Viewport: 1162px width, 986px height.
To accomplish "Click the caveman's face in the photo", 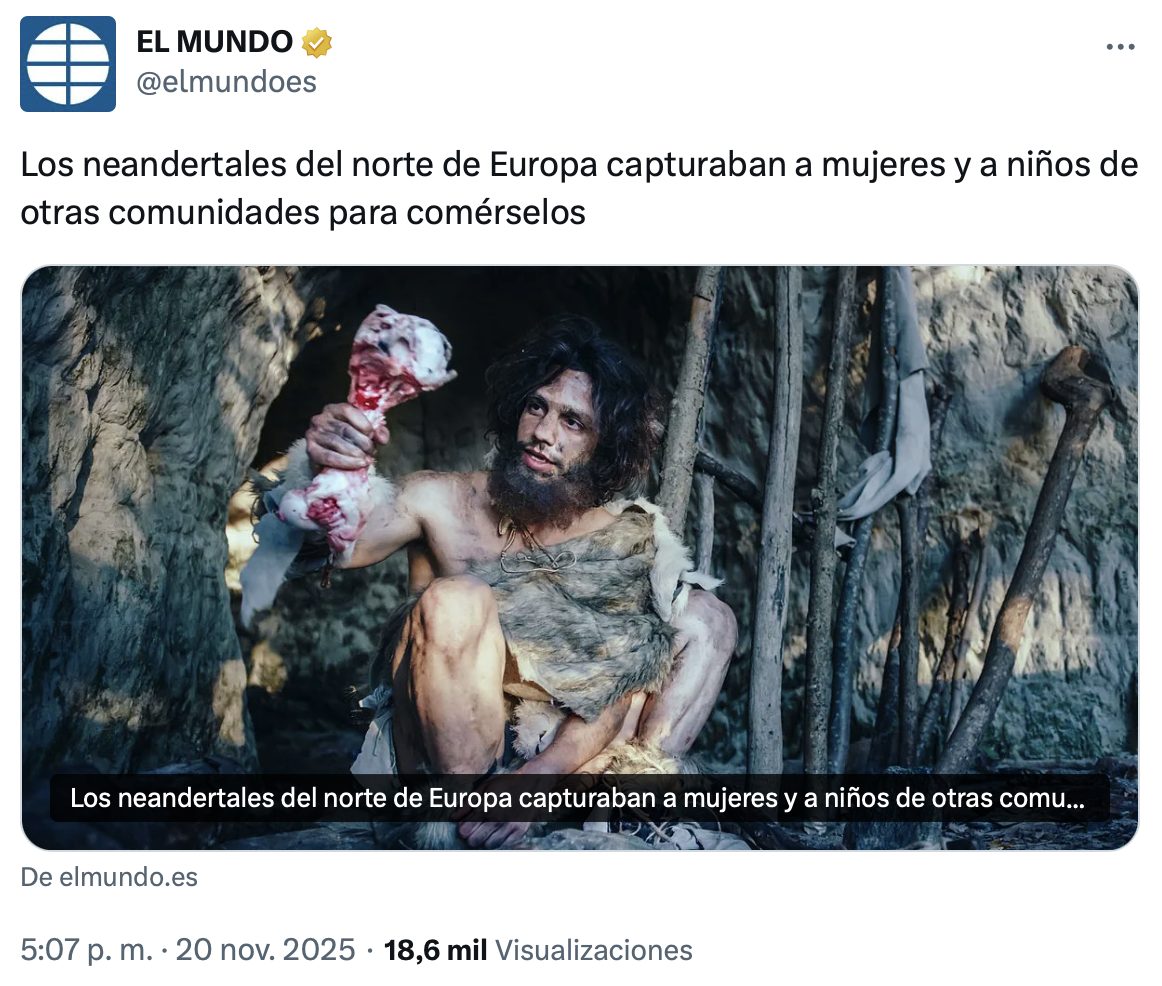I will point(556,430).
